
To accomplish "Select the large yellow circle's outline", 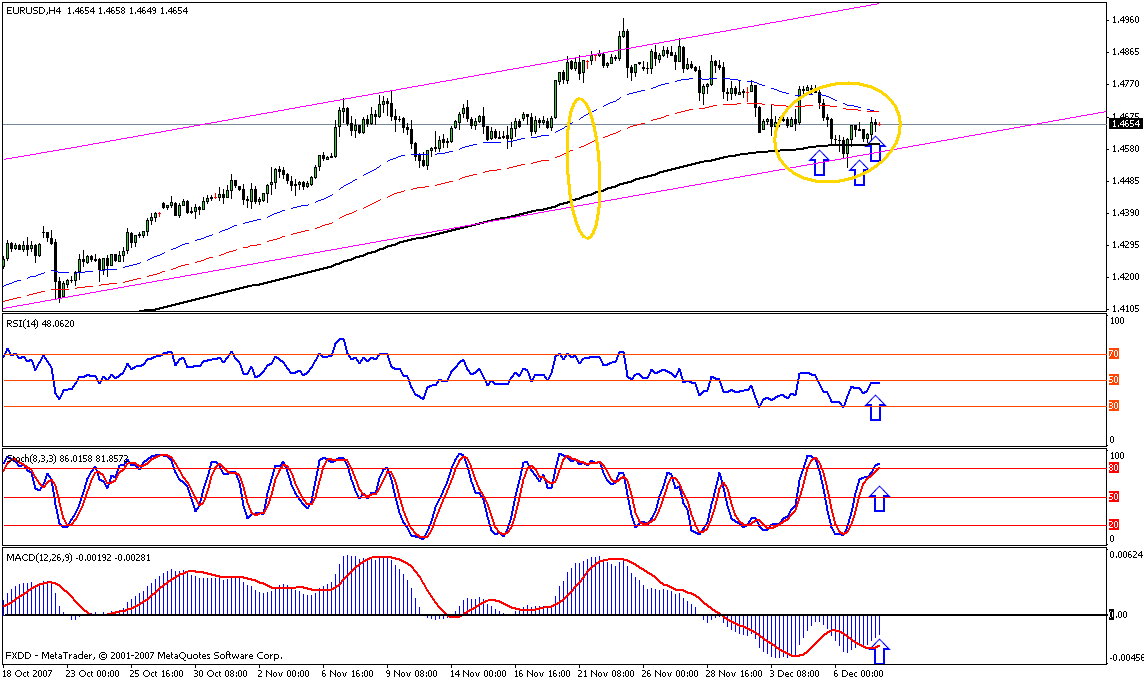I will [x=838, y=132].
